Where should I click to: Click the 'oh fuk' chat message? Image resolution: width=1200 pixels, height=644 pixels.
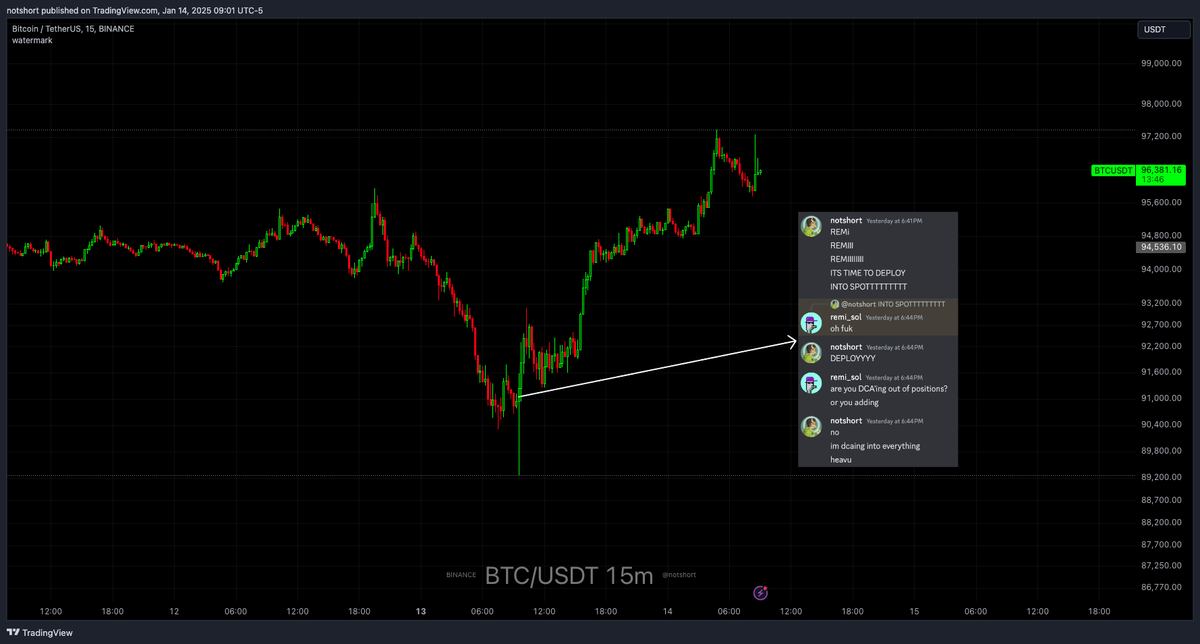pos(841,329)
